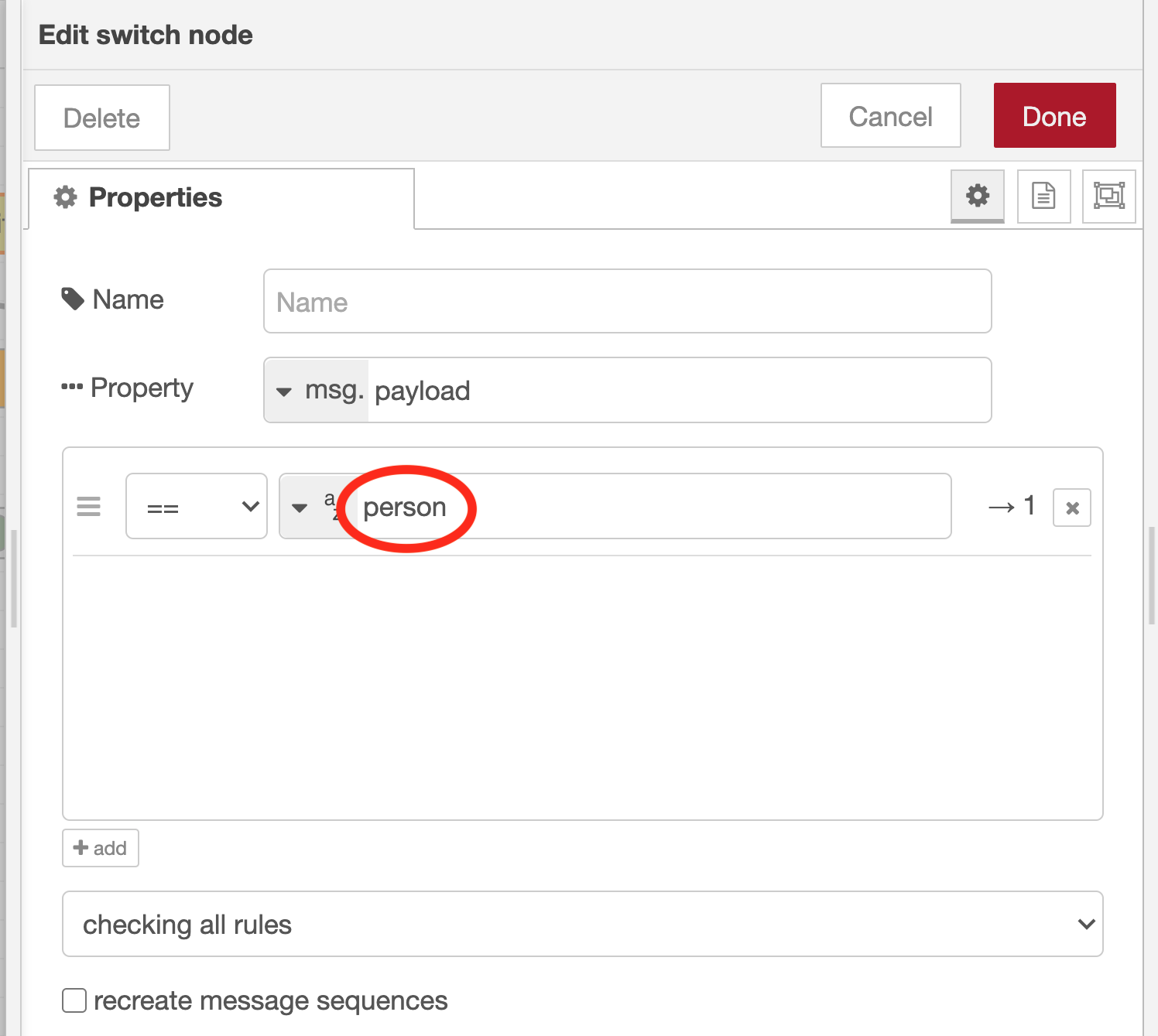Grab the rule reorder handle icon
Screen dimensions: 1158x1036
click(89, 507)
